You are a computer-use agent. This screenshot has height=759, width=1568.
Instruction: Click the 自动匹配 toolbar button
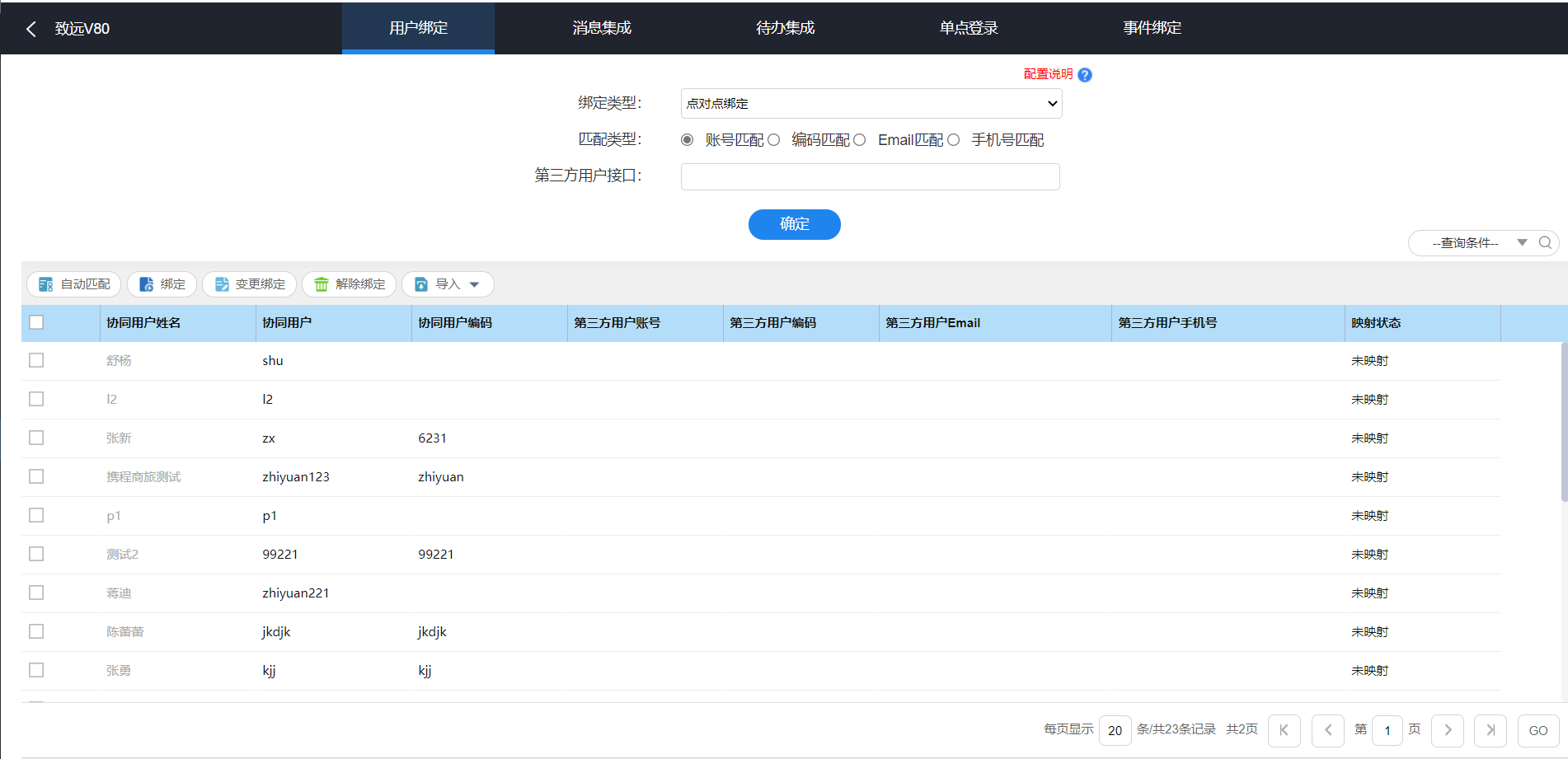(x=74, y=284)
